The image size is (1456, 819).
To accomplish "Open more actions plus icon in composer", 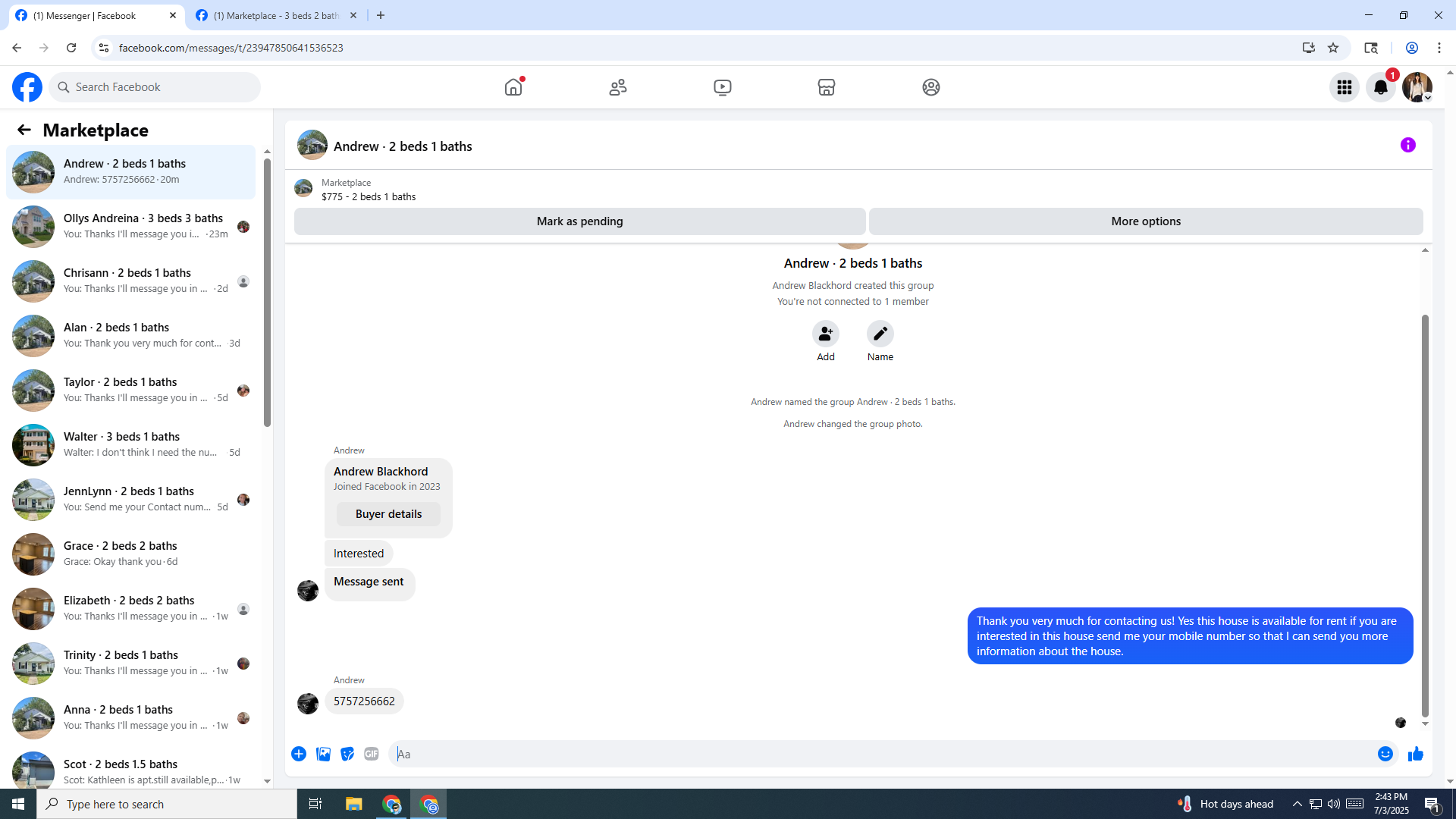I will pos(299,754).
